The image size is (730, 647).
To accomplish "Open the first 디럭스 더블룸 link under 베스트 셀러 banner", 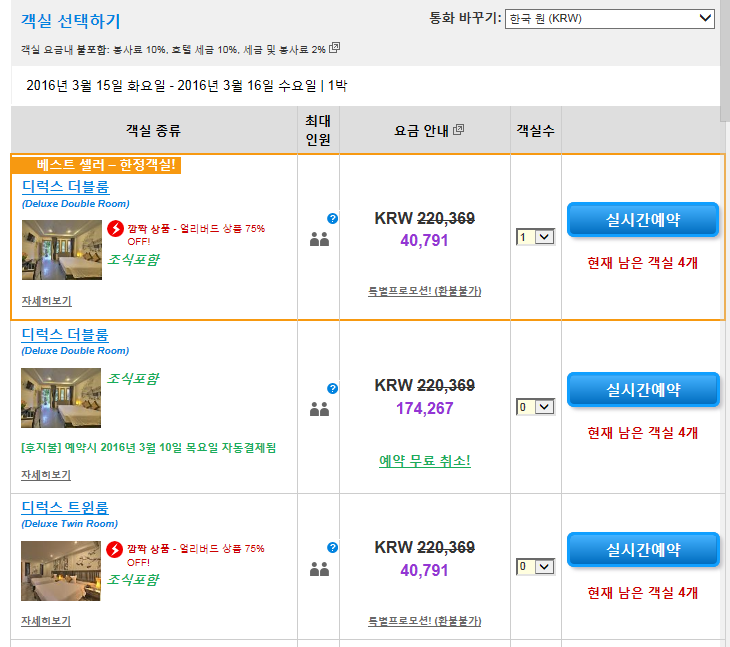I will (66, 187).
